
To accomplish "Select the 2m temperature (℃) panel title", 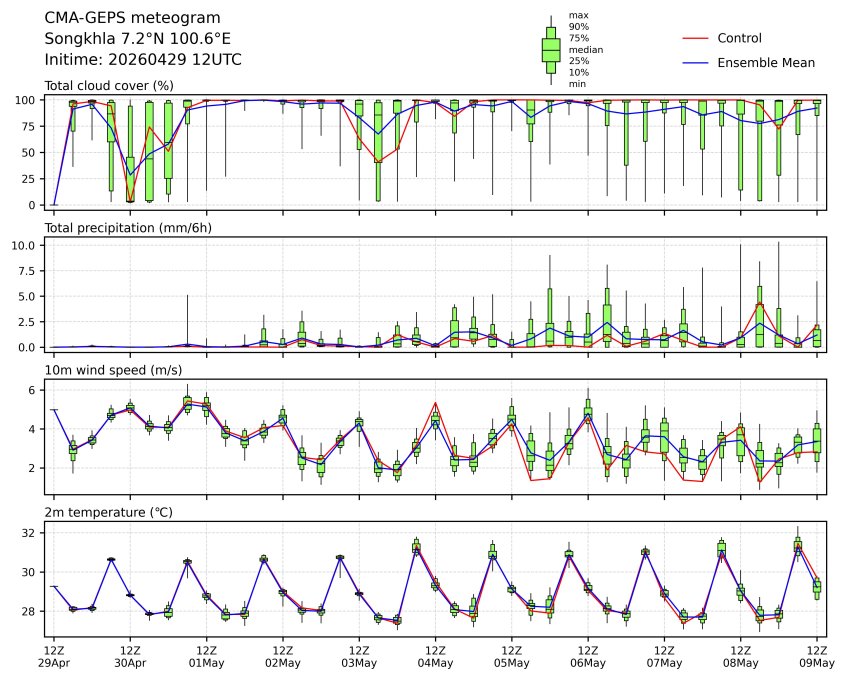I will click(x=109, y=513).
